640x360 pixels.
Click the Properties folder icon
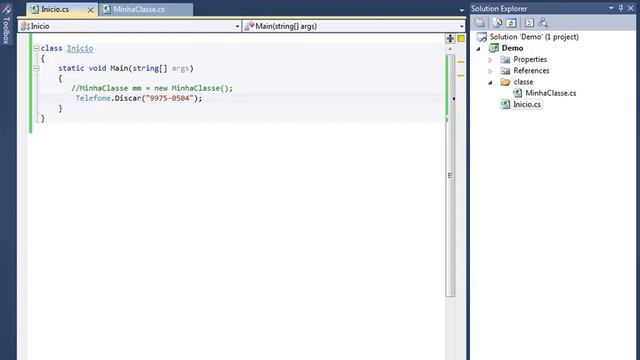pos(505,60)
